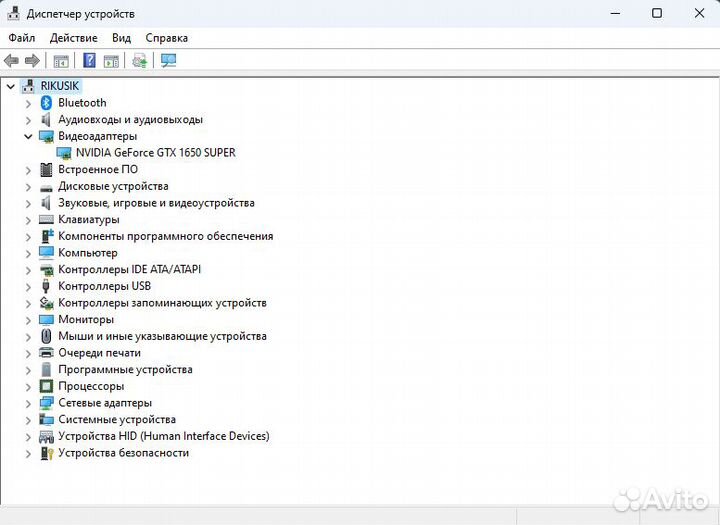Image resolution: width=720 pixels, height=525 pixels.
Task: Click the Дисковые устройства drive icon
Action: click(x=46, y=187)
